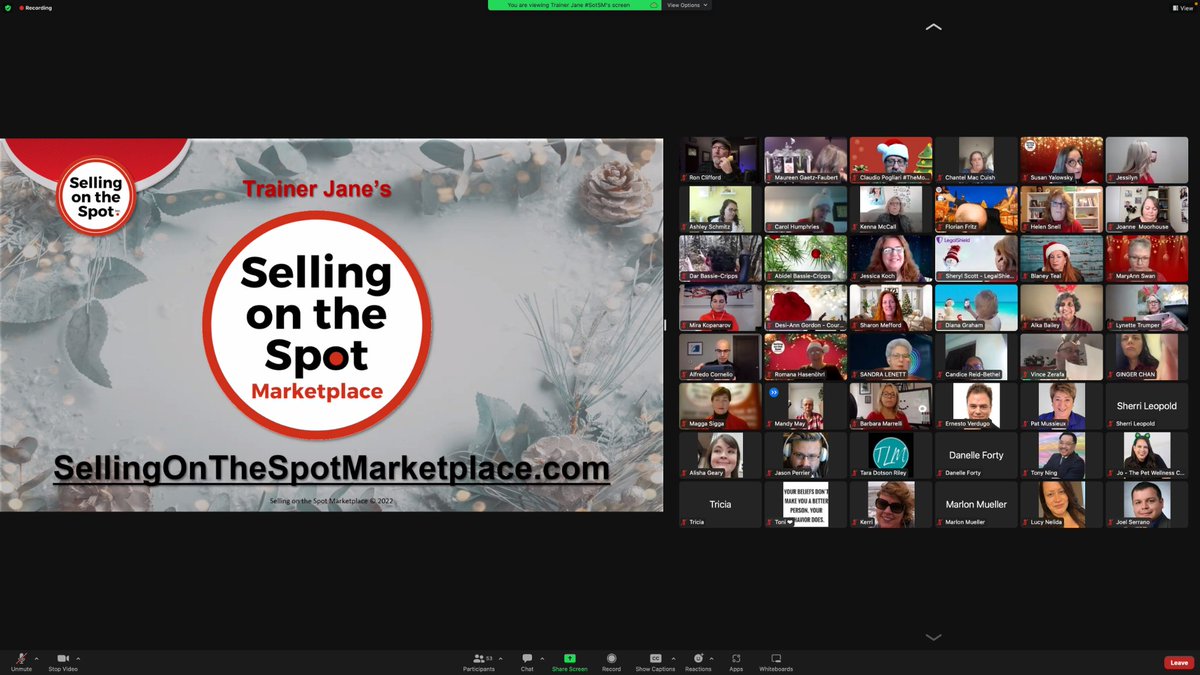Select Tara Dotson Riley's TLM tile
Image resolution: width=1200 pixels, height=675 pixels.
pyautogui.click(x=891, y=455)
